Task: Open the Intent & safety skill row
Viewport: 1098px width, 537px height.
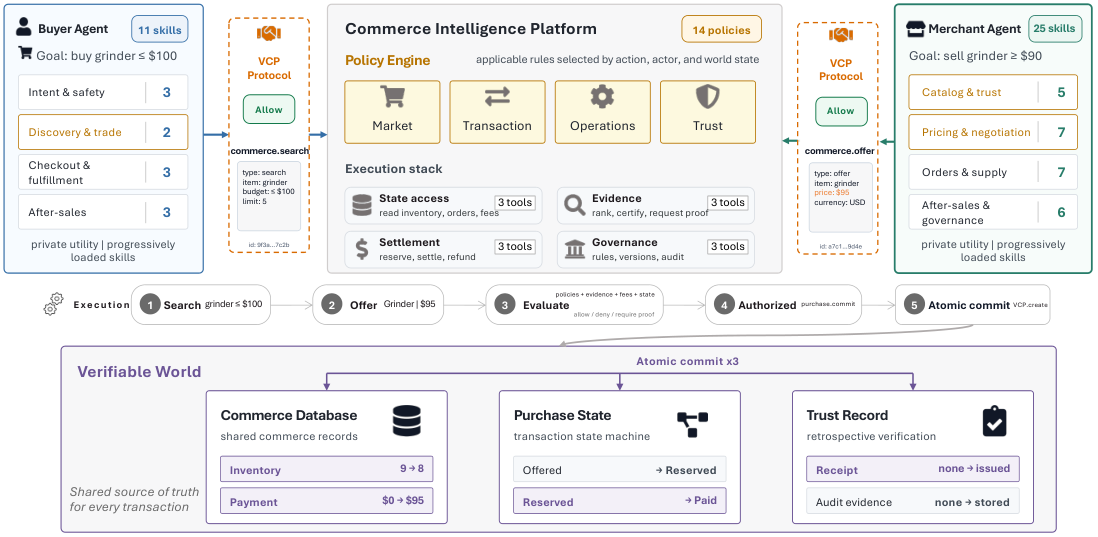Action: (103, 92)
